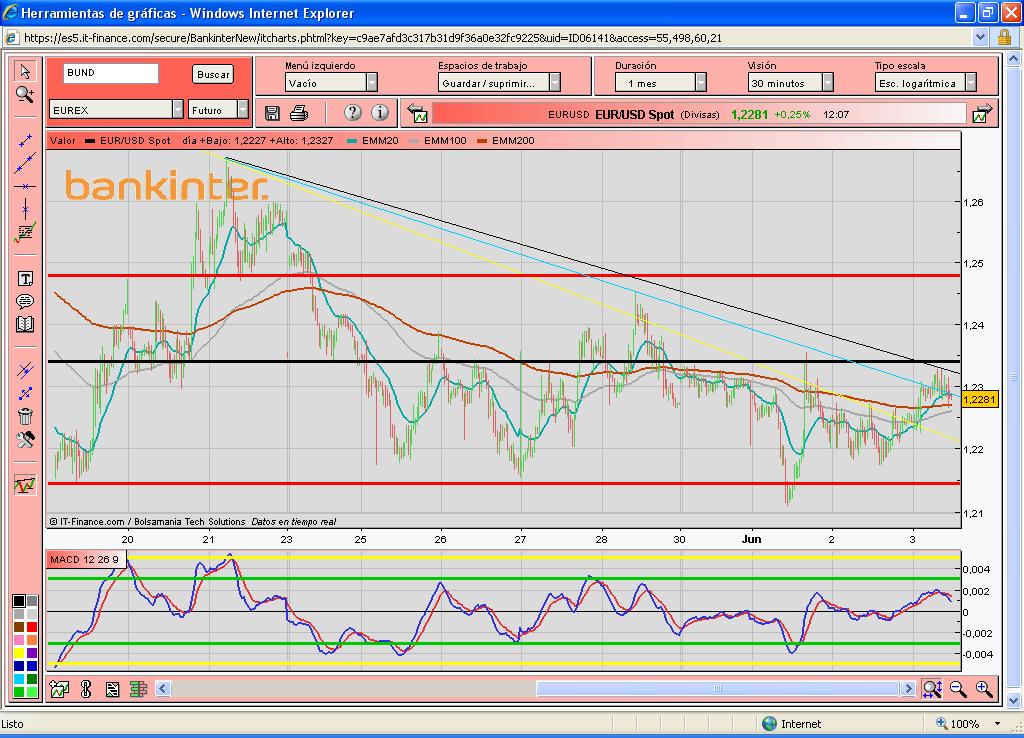
Task: Click the Buscar button
Action: (x=213, y=75)
